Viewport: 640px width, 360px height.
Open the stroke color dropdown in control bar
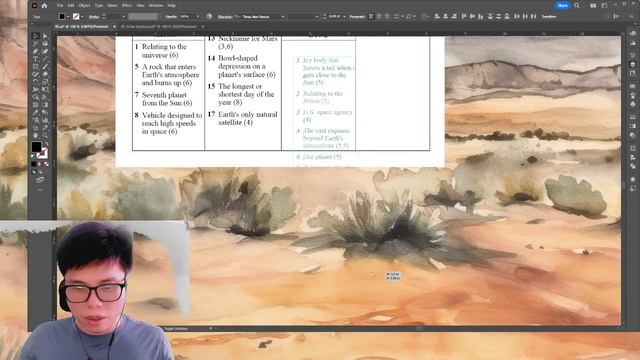click(82, 17)
